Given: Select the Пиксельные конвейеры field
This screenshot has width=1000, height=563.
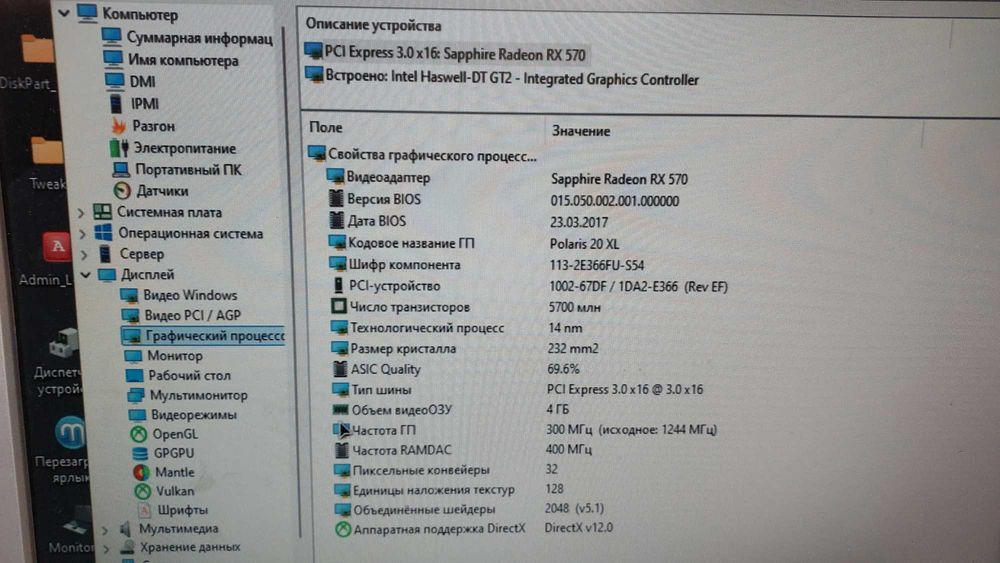Looking at the screenshot, I should click(x=421, y=470).
